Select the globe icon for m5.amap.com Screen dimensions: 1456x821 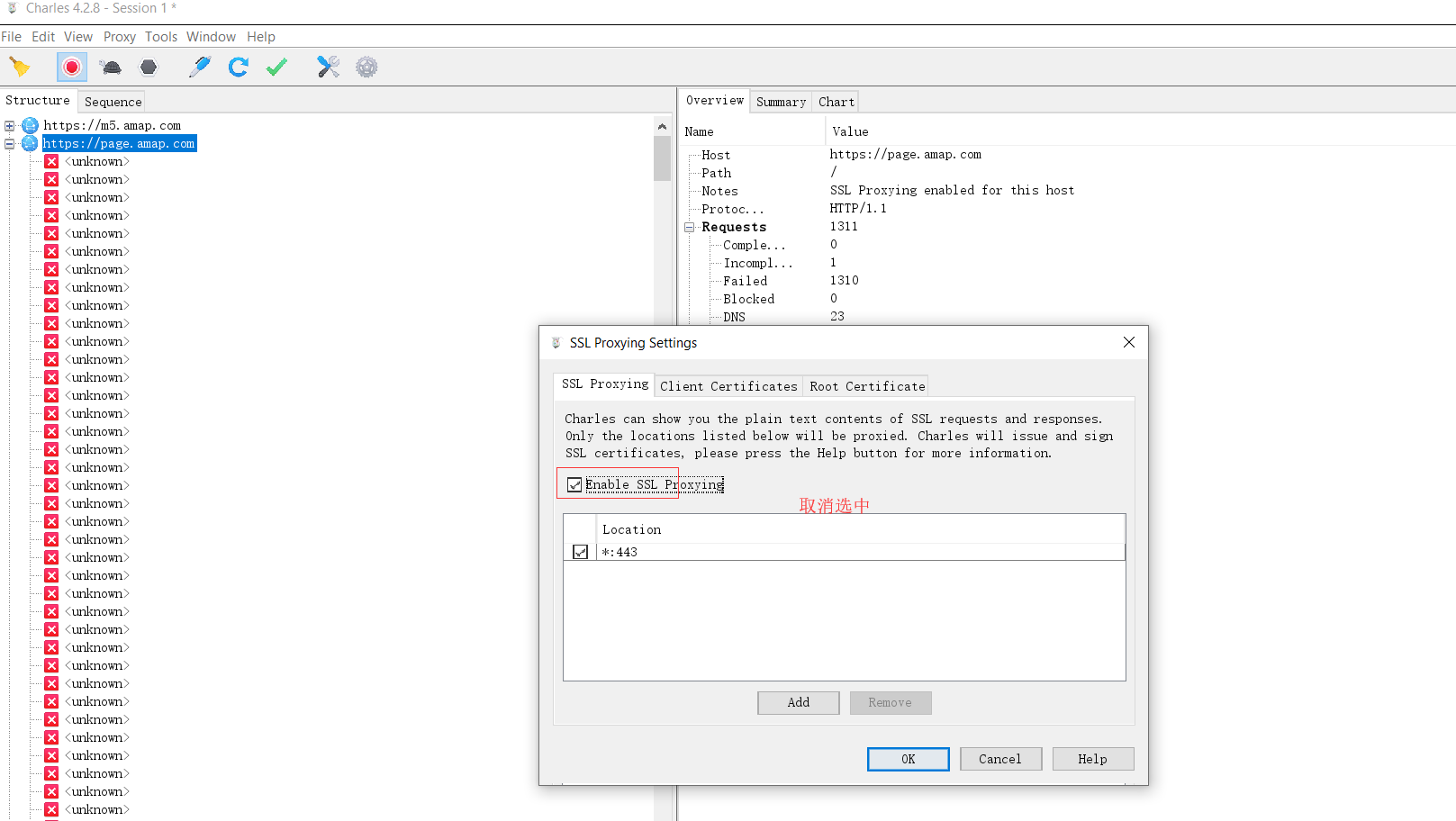click(31, 125)
